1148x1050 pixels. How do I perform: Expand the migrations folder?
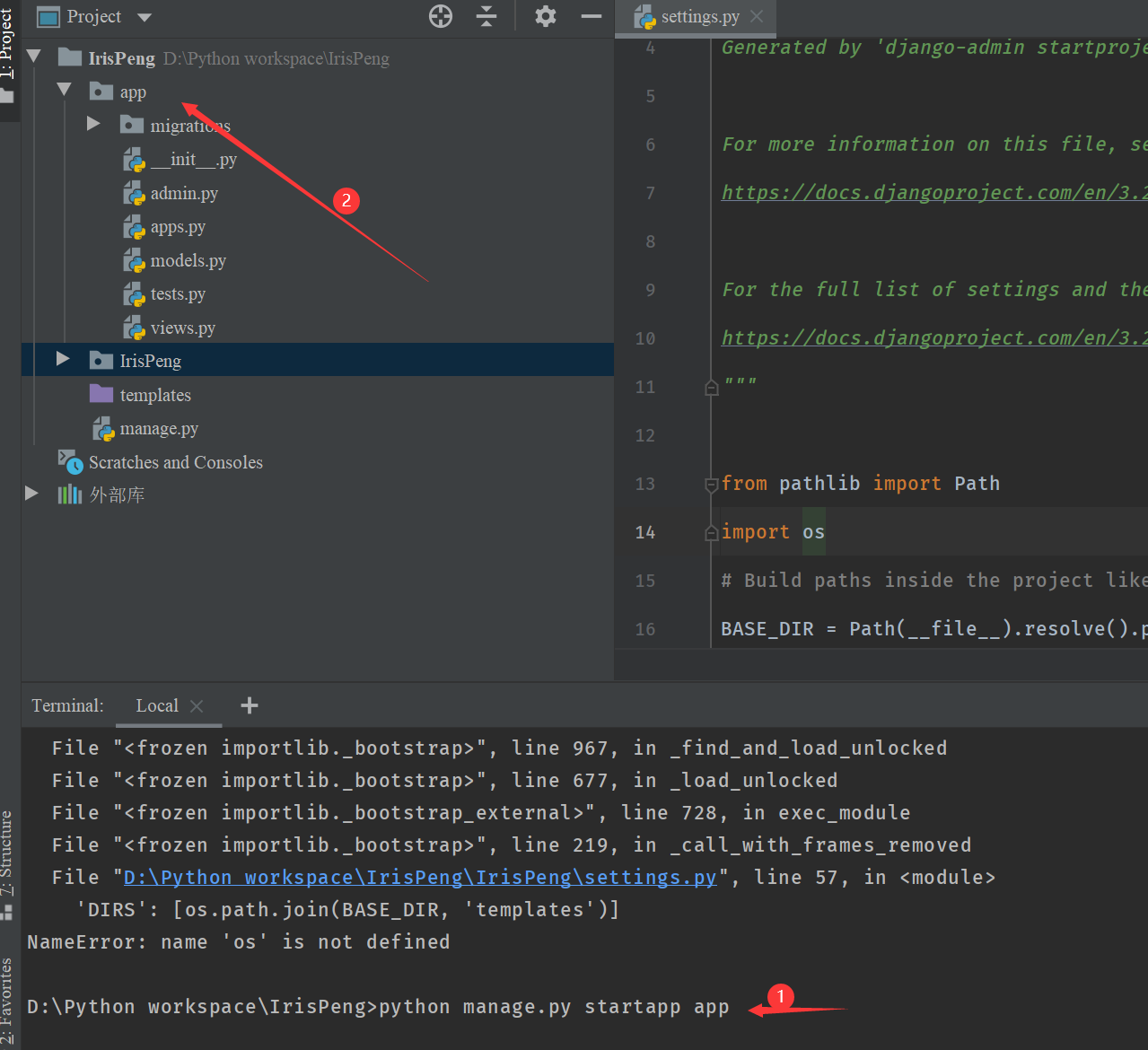(93, 124)
